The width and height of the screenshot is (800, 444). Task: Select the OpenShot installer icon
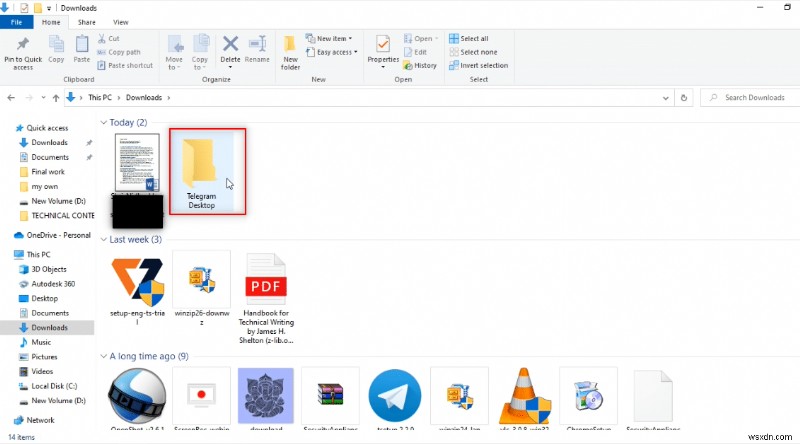pyautogui.click(x=137, y=398)
